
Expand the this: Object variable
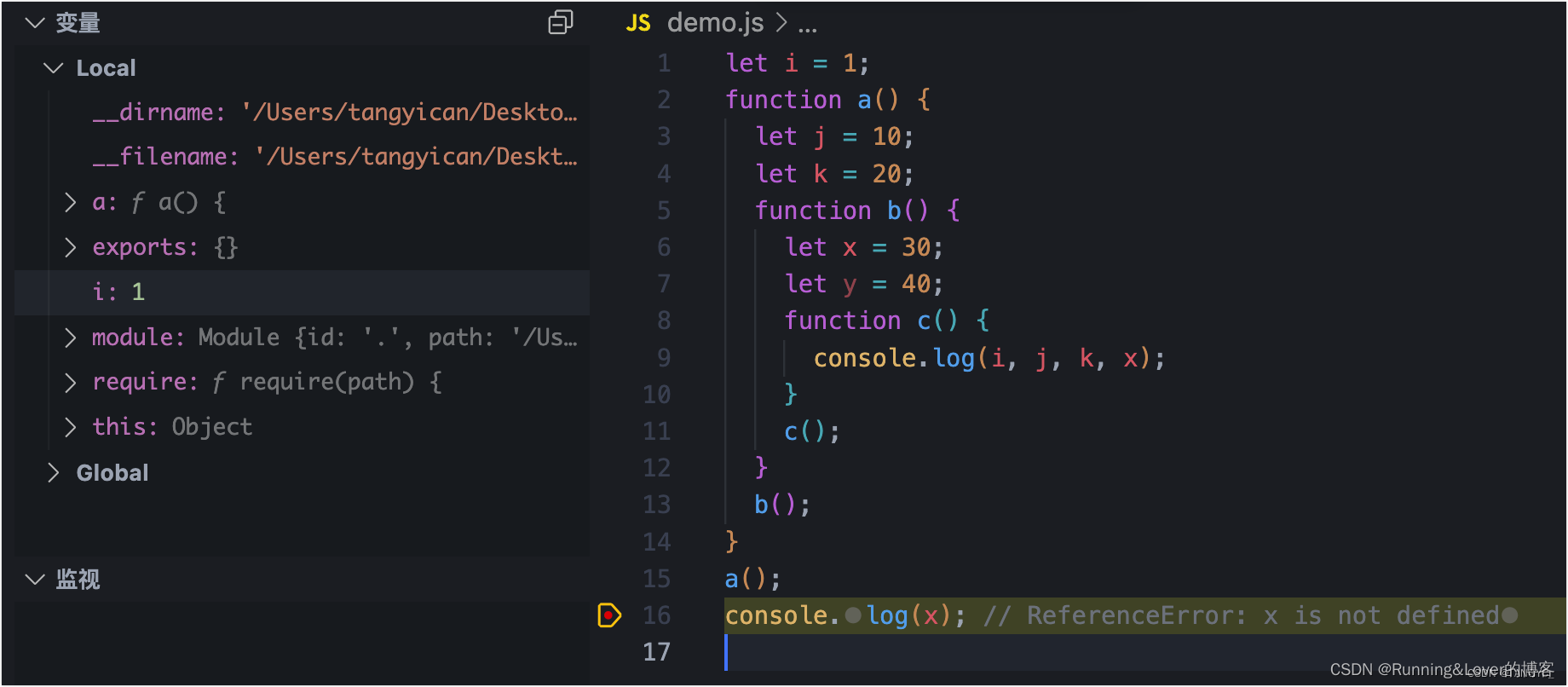tap(71, 427)
